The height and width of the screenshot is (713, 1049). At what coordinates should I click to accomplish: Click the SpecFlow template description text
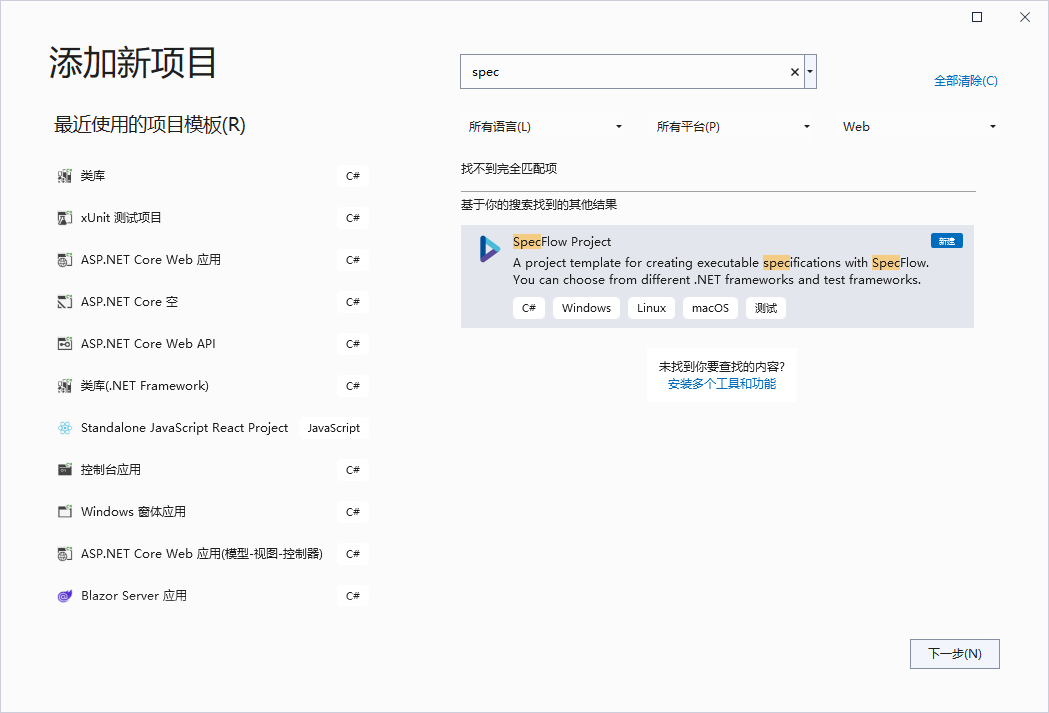tap(721, 271)
